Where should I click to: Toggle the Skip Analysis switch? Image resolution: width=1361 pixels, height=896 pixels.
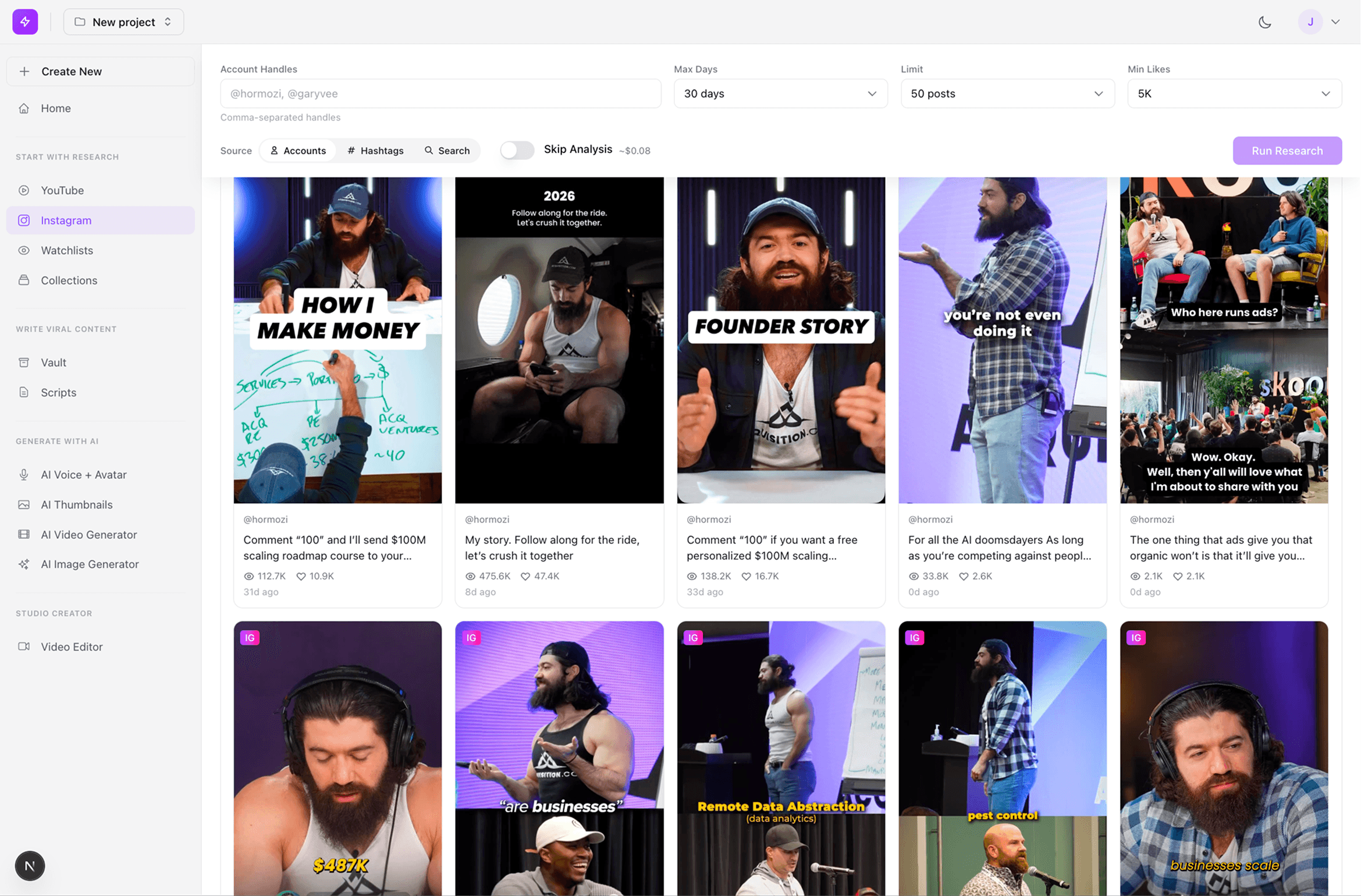tap(517, 150)
